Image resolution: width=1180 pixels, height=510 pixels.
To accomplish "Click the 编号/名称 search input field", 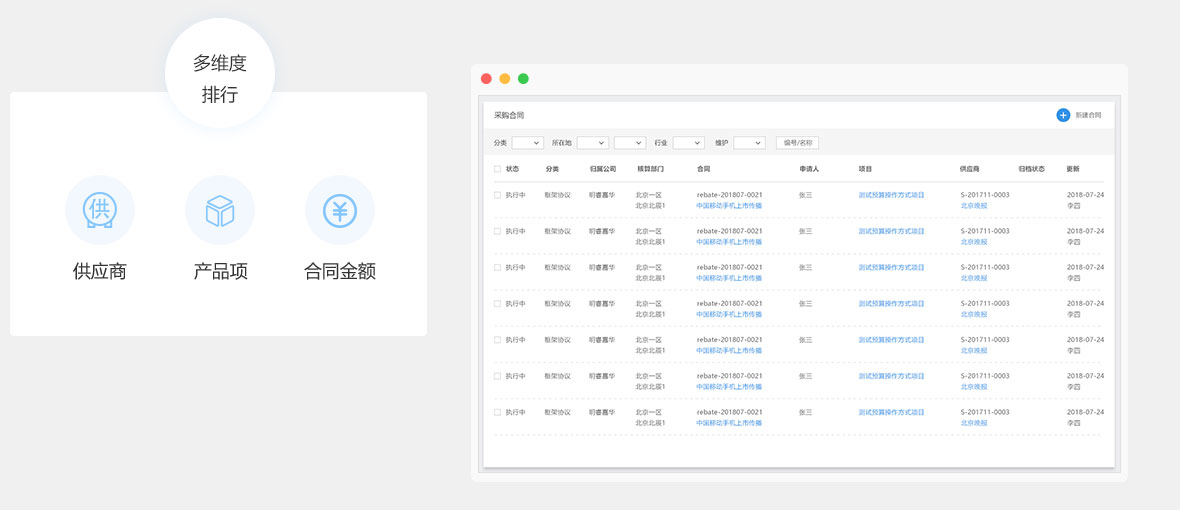I will click(x=797, y=143).
